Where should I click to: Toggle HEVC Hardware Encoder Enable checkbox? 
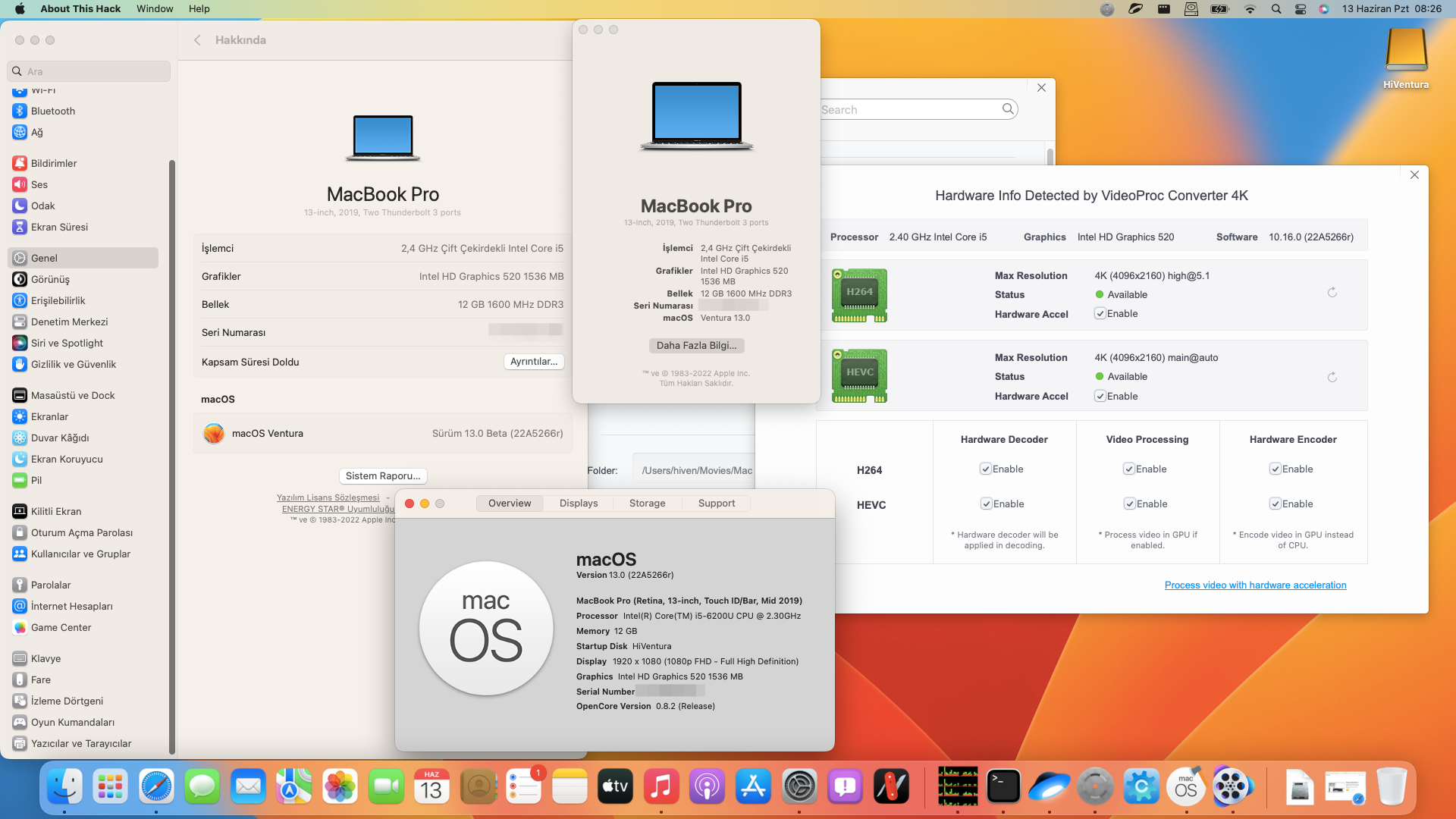point(1276,504)
